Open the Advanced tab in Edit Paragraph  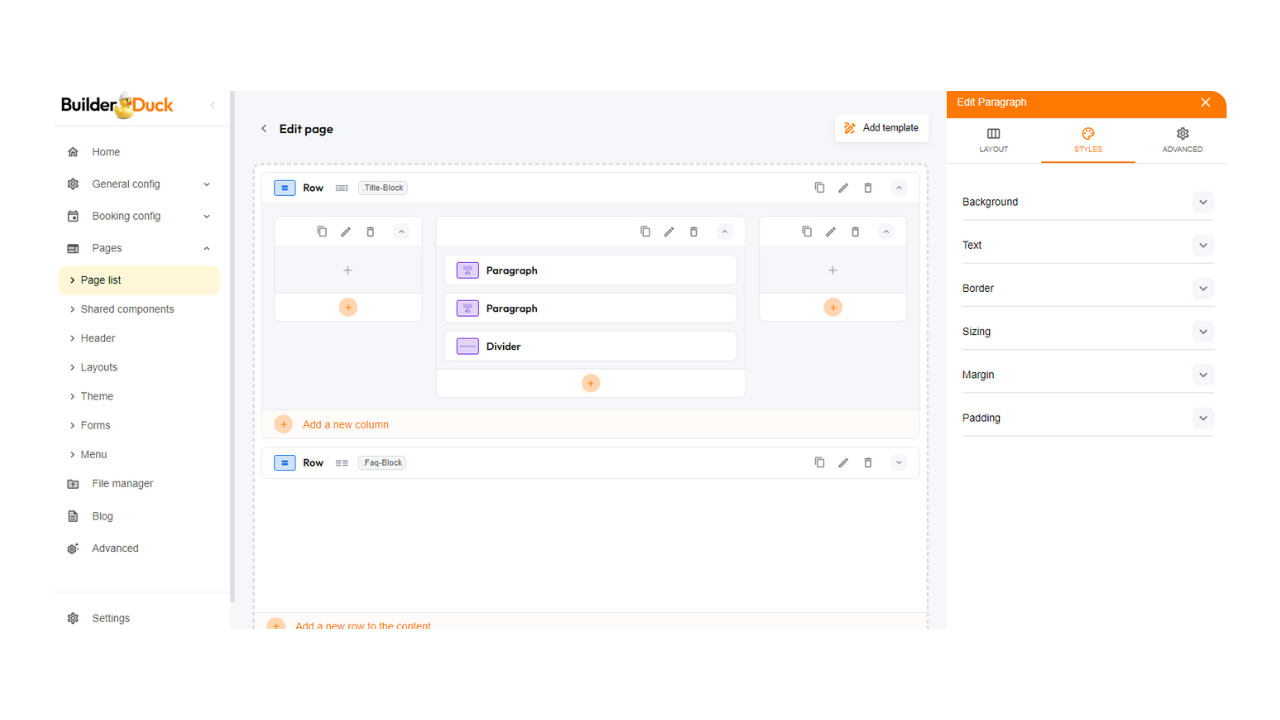1182,140
